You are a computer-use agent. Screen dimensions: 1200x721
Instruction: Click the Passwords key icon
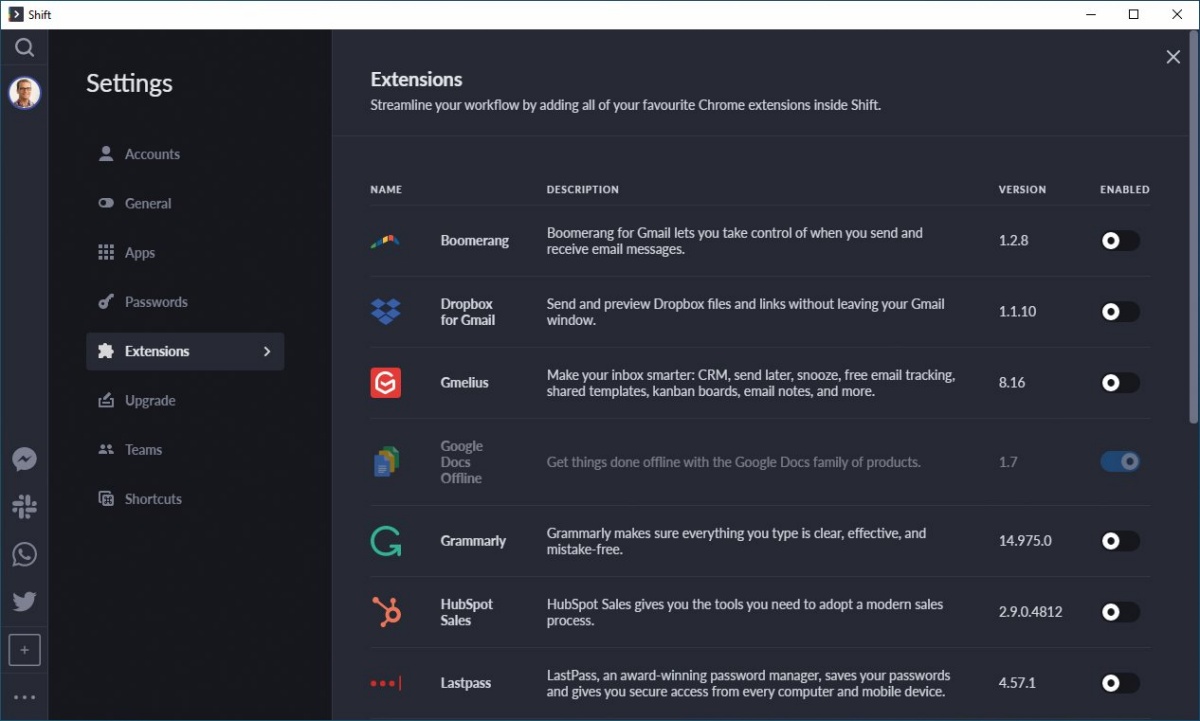tap(106, 302)
